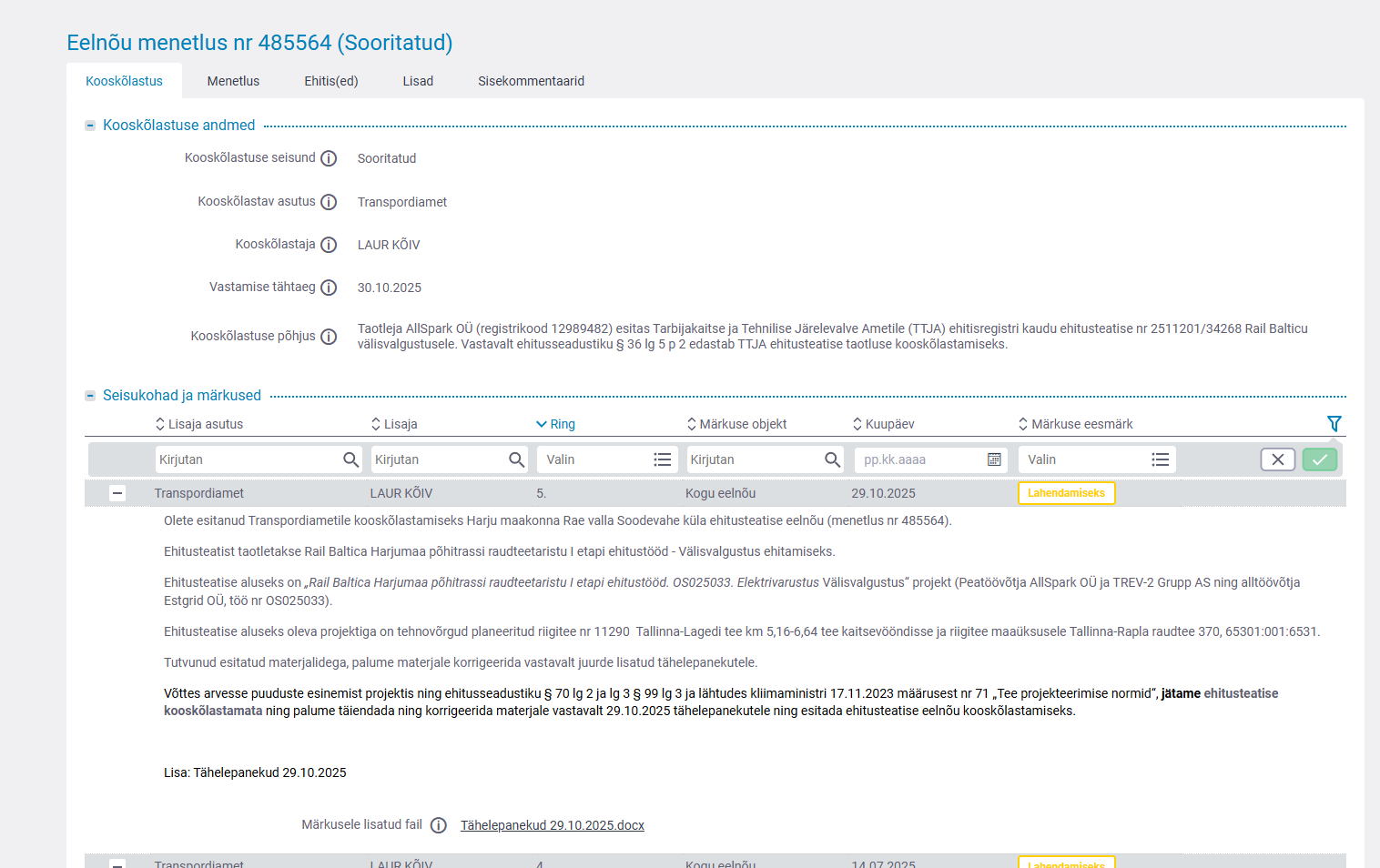Open the Märkuse eesmärk filter dropdown

1096,459
